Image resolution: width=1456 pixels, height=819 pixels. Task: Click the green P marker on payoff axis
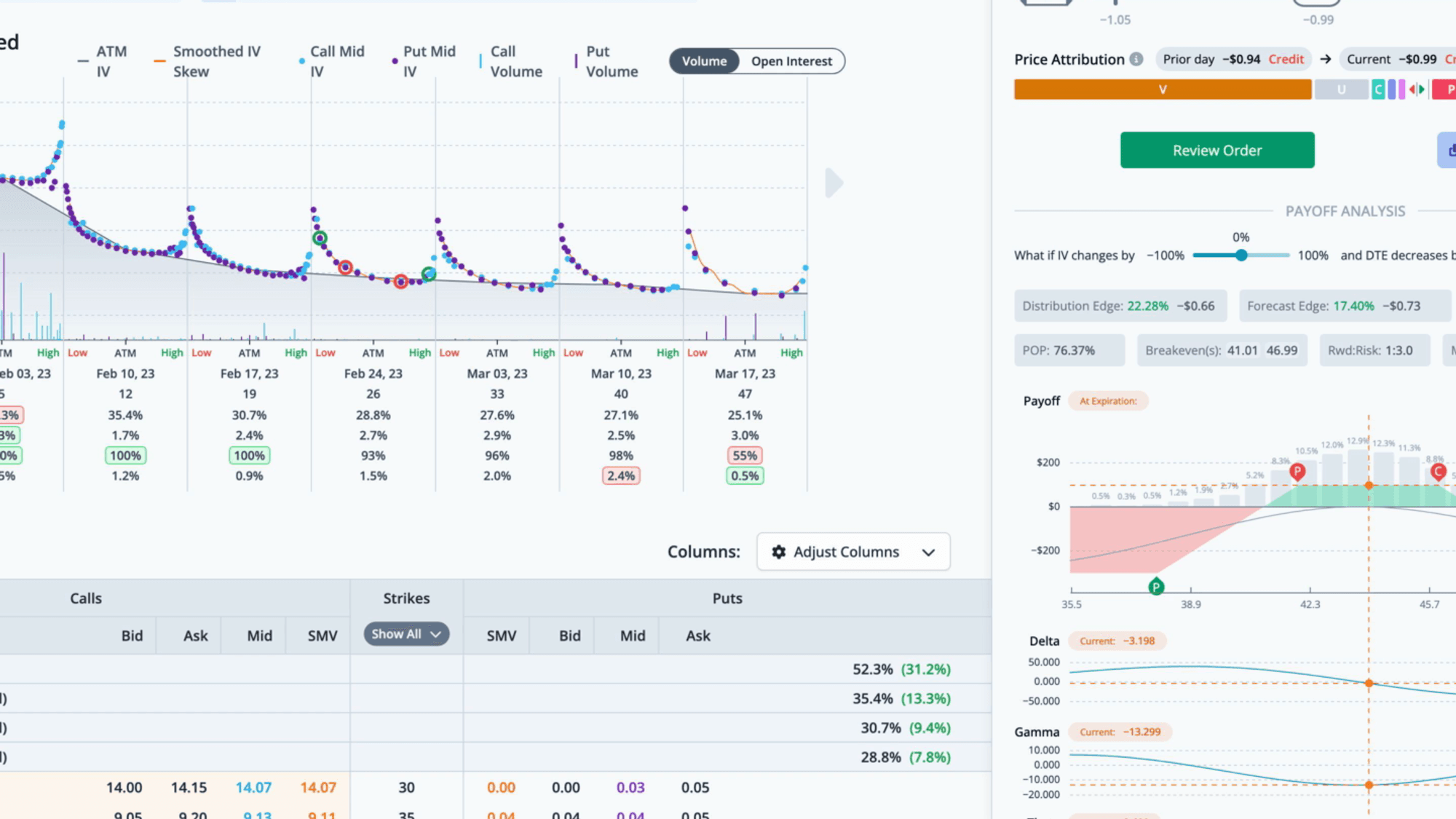click(1156, 587)
